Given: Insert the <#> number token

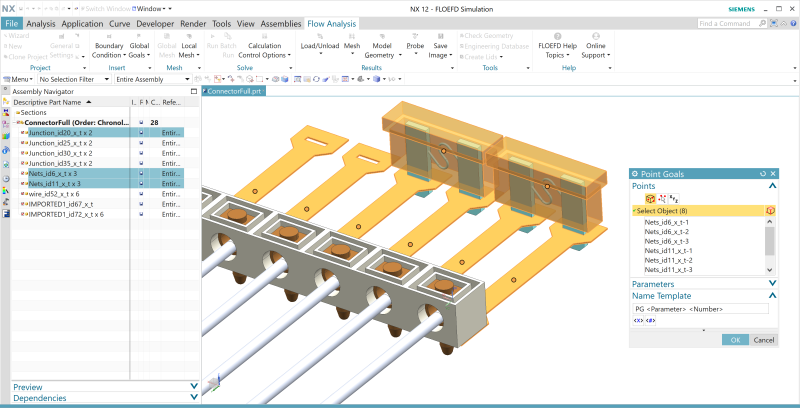Looking at the screenshot, I should click(650, 321).
